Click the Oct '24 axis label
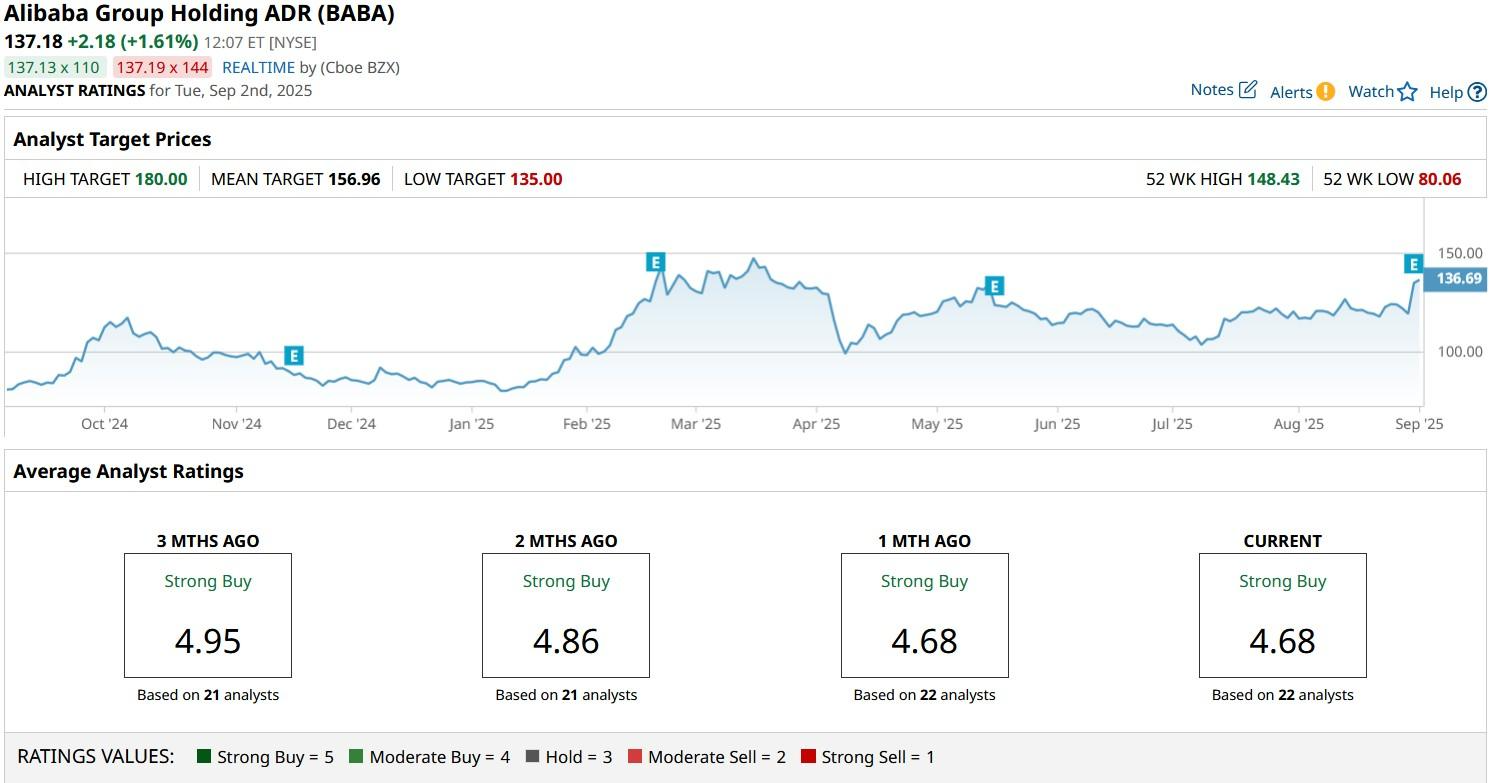The image size is (1492, 783). pyautogui.click(x=104, y=424)
